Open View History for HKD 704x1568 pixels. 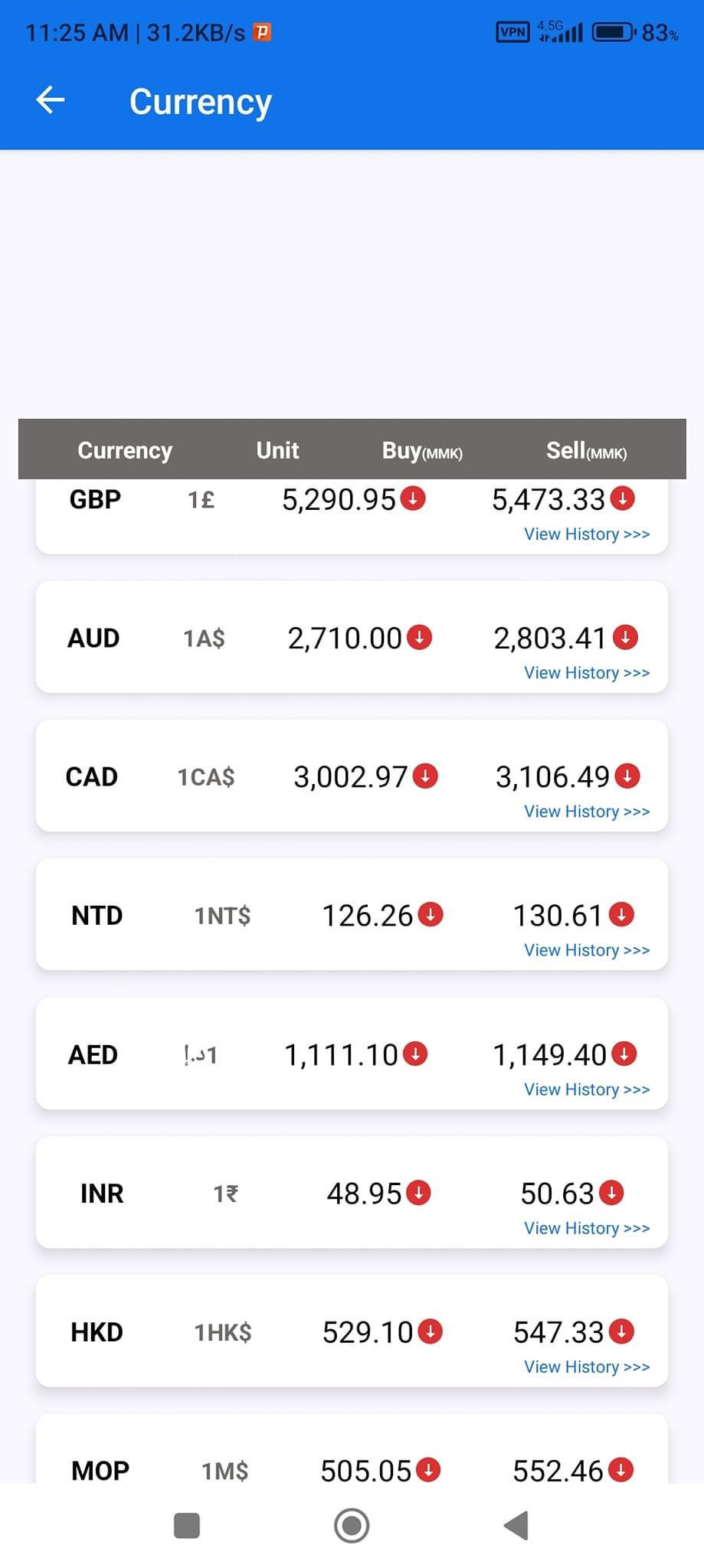point(587,1367)
